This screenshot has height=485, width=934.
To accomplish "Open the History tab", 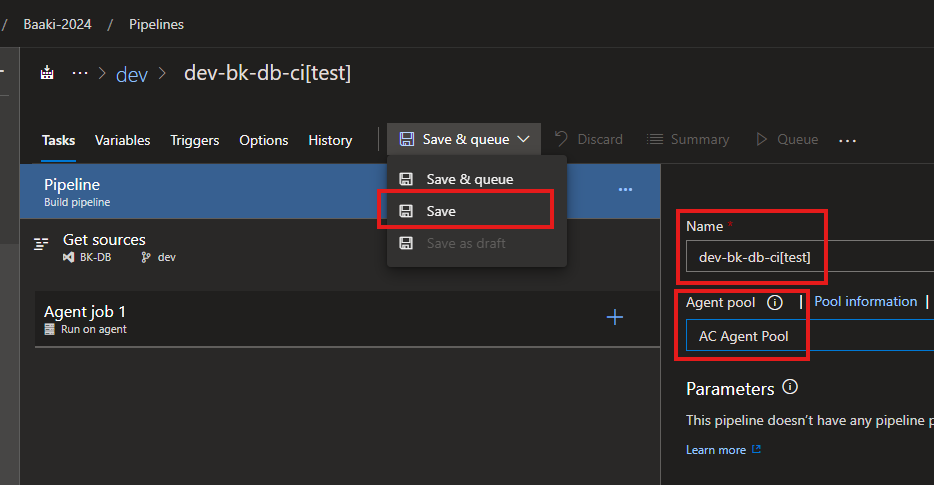I will coord(330,140).
